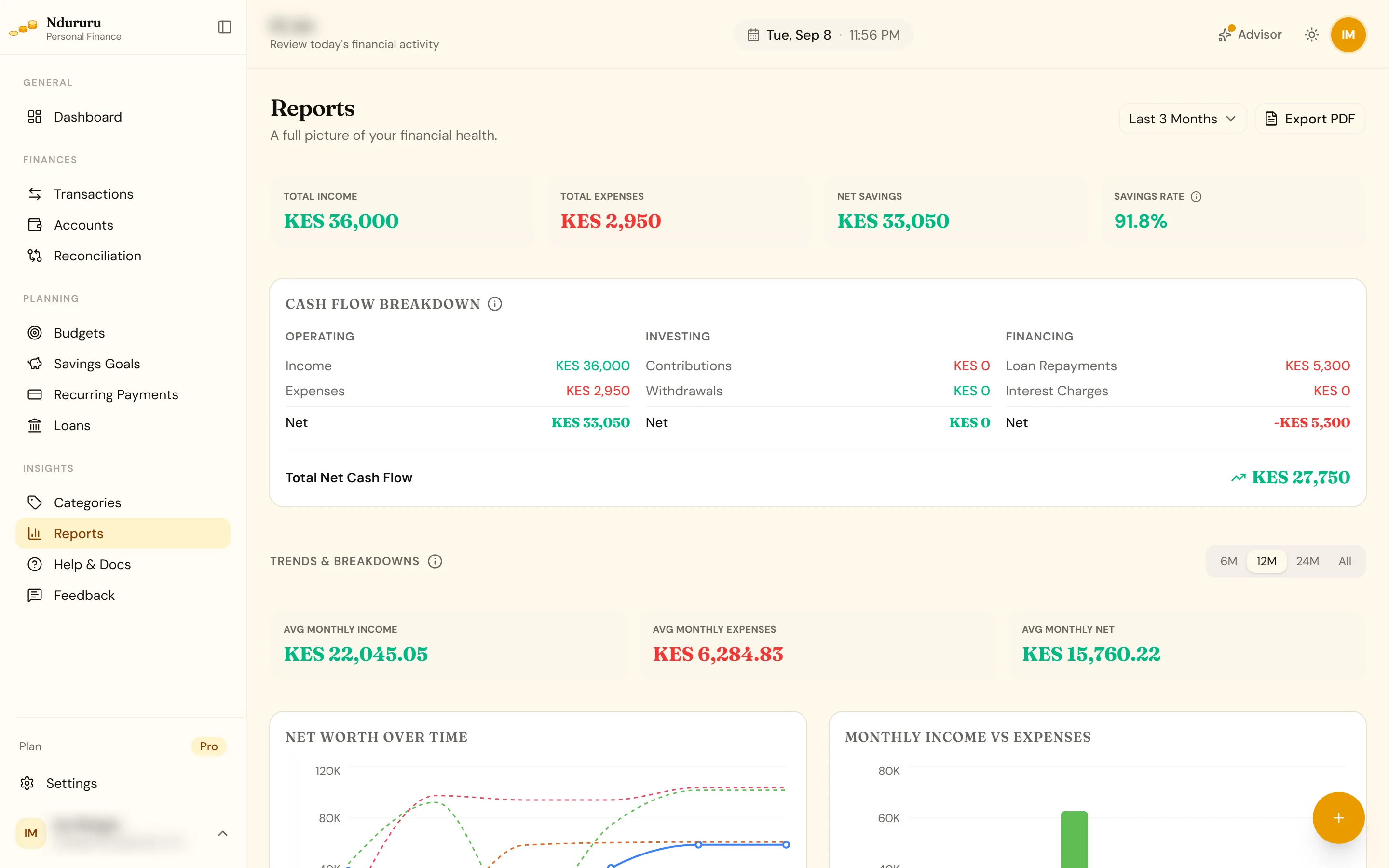Select the 12M trend range
1389x868 pixels.
[1266, 561]
